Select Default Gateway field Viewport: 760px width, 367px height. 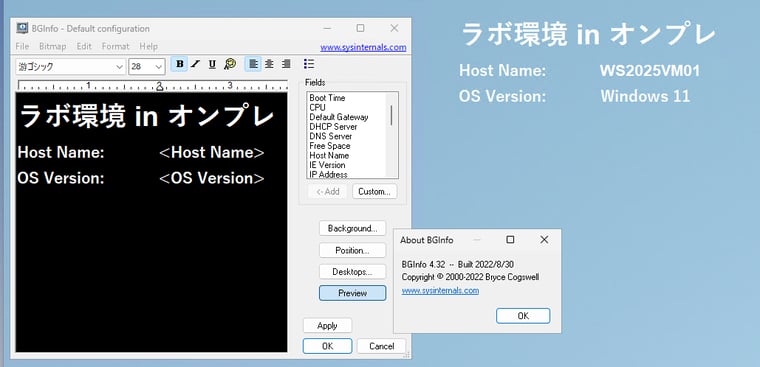339,117
